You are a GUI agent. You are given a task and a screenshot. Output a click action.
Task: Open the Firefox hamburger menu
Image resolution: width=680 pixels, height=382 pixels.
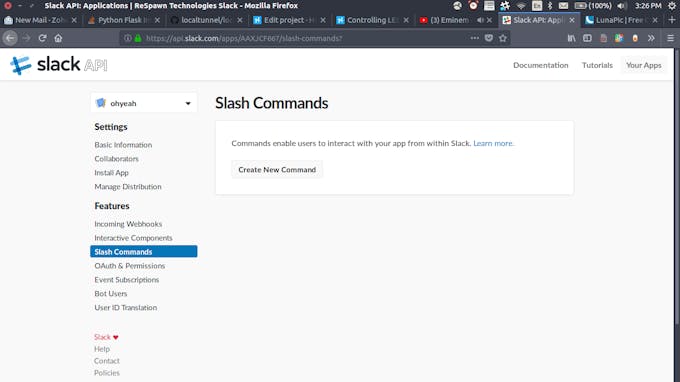click(670, 38)
